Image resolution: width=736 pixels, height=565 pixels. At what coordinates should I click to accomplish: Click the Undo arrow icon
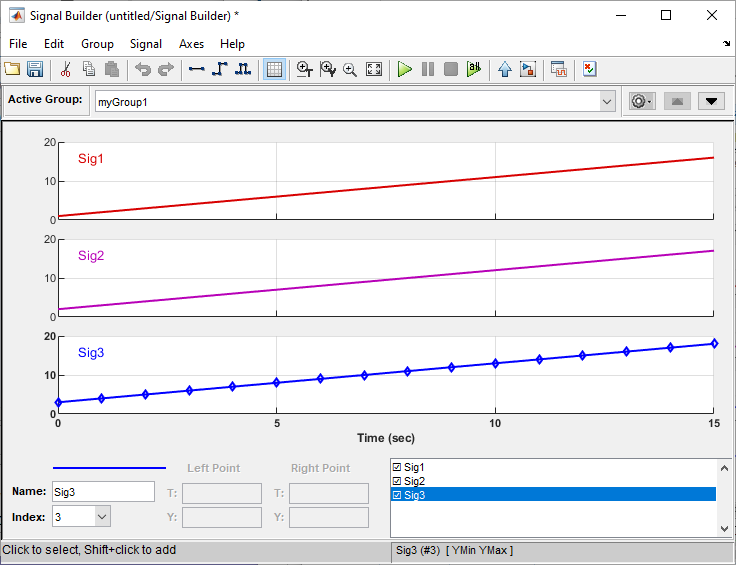point(143,70)
